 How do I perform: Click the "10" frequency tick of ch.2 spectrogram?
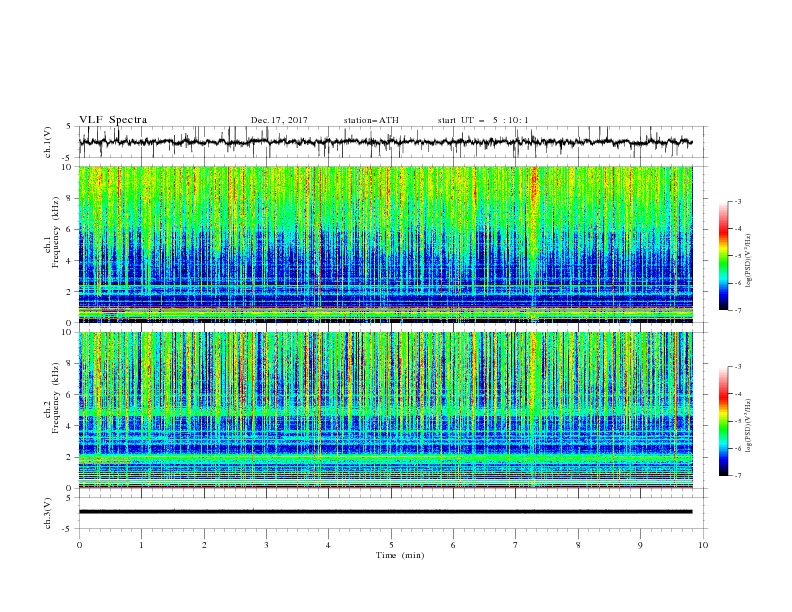(68, 332)
